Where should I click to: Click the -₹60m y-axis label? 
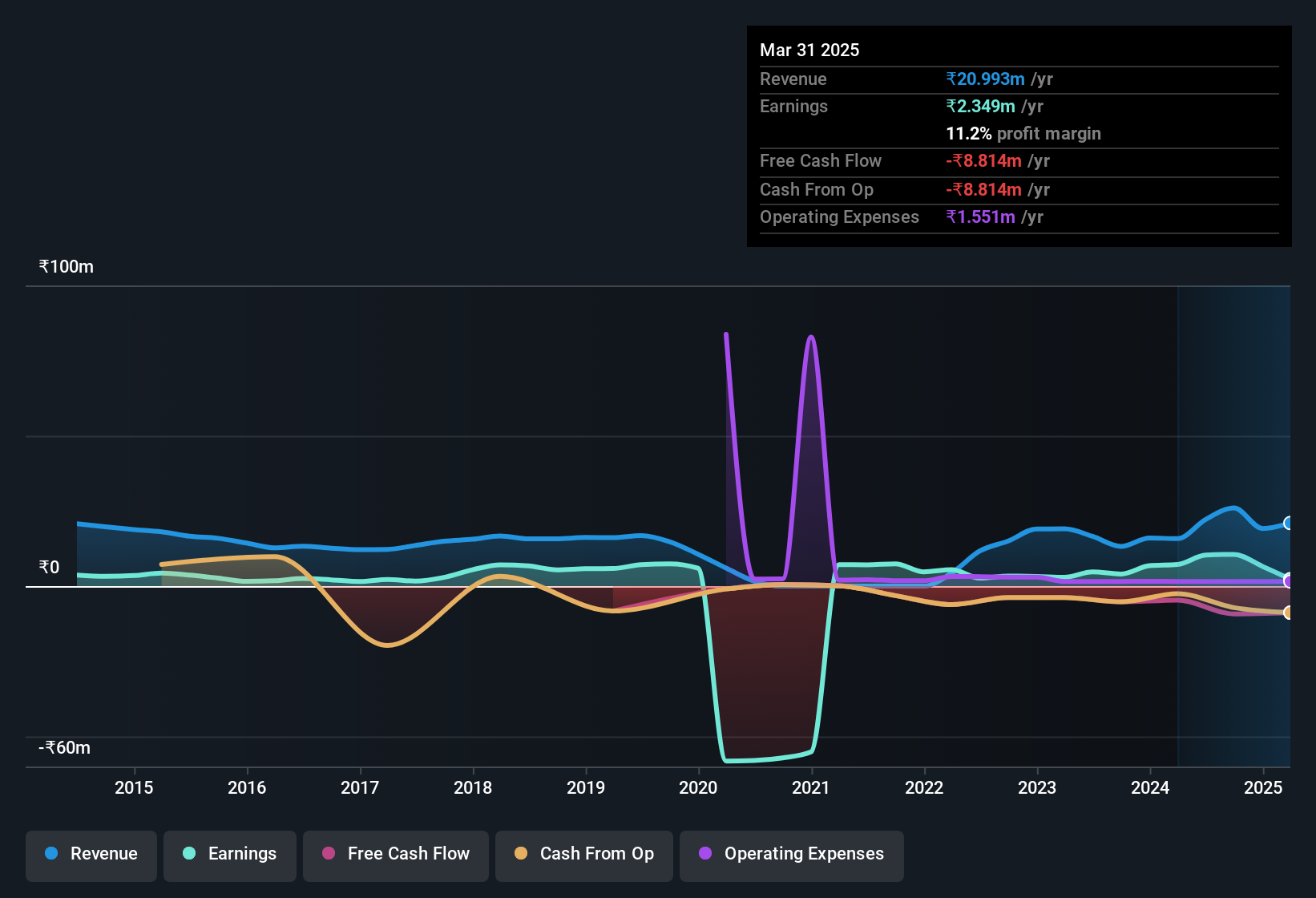pyautogui.click(x=65, y=748)
